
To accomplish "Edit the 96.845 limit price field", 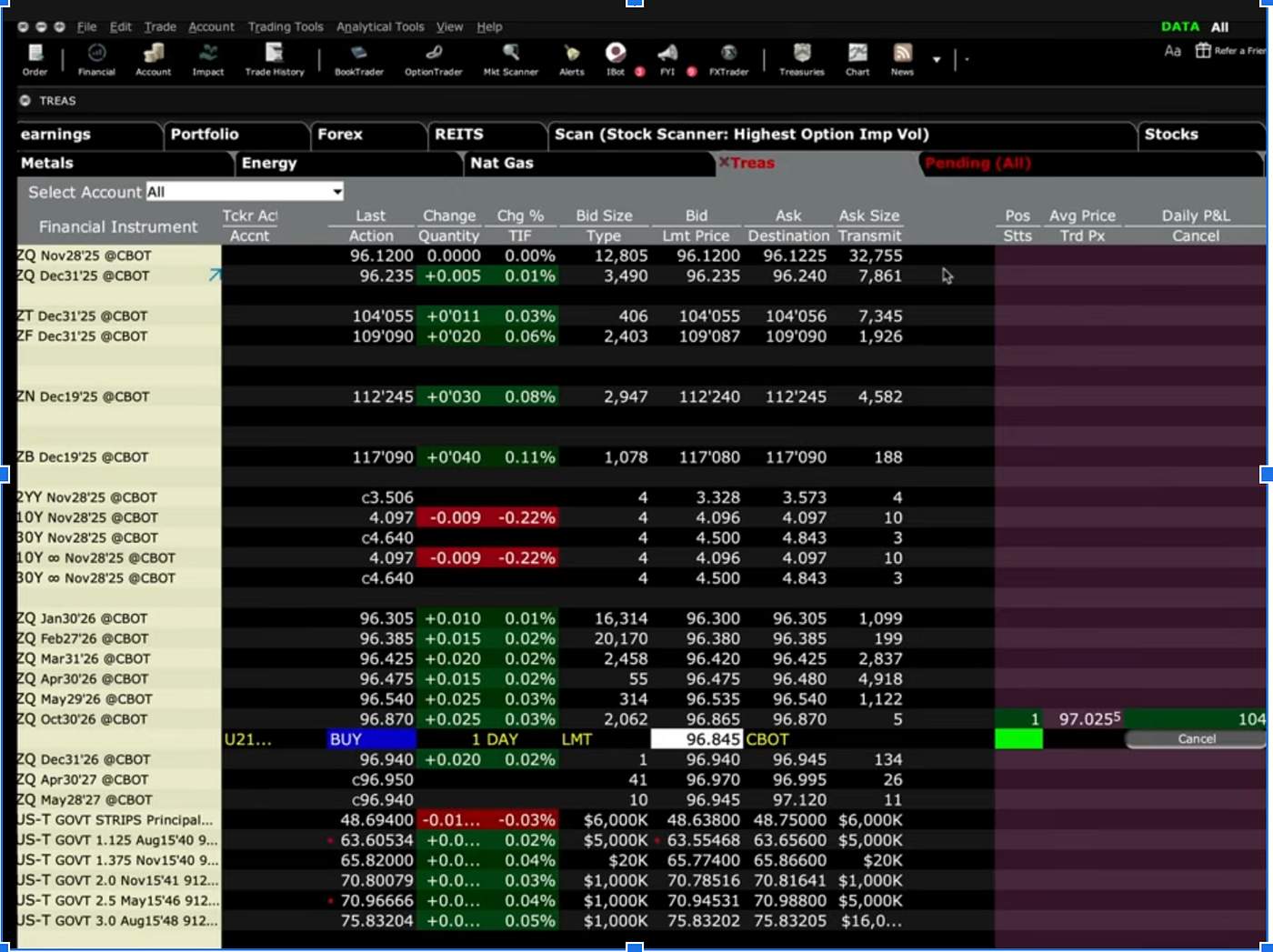I will pyautogui.click(x=697, y=739).
